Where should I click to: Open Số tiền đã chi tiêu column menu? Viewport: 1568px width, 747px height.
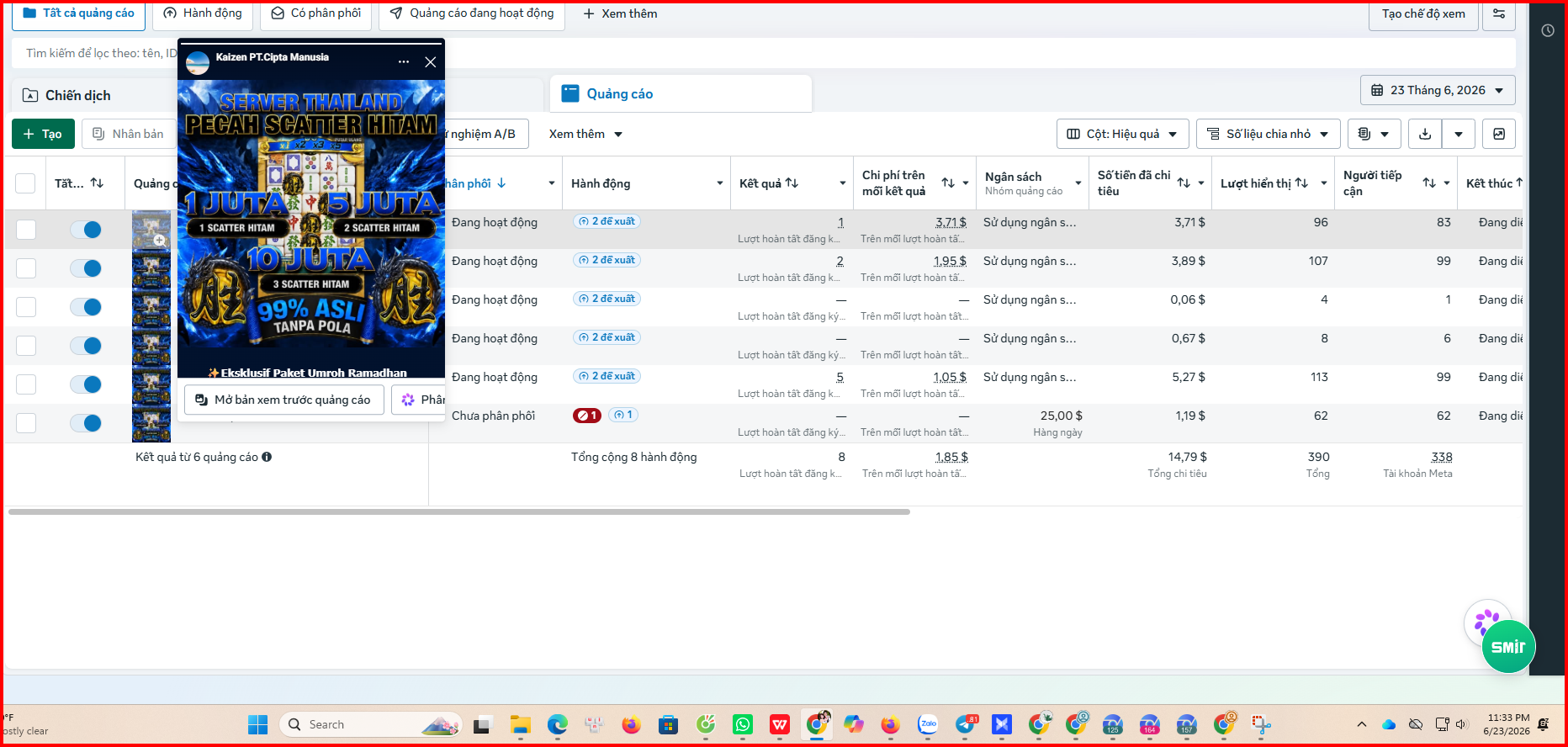point(1201,183)
